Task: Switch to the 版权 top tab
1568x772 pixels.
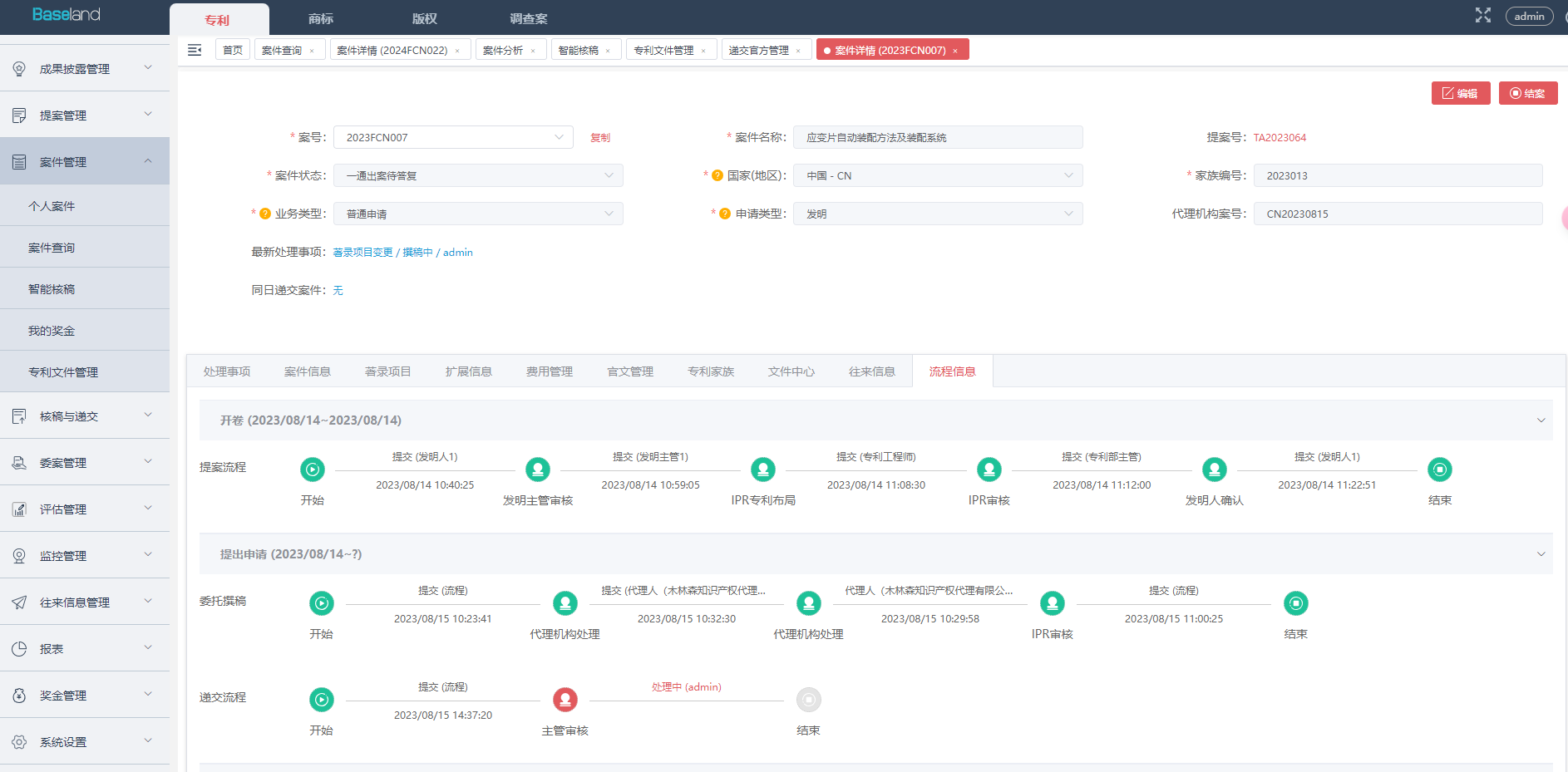Action: (x=425, y=18)
